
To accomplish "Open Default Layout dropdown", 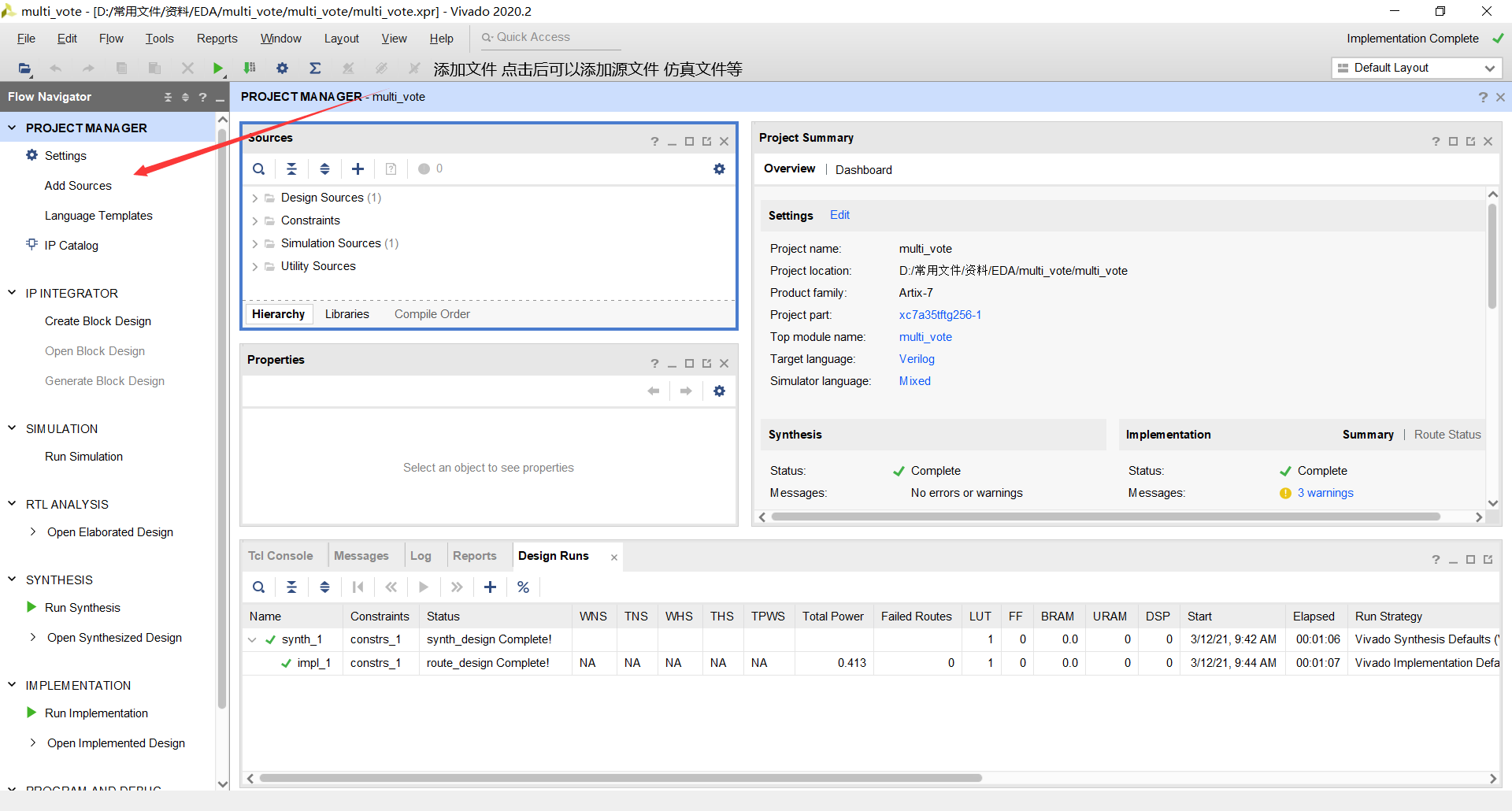I will (1417, 68).
